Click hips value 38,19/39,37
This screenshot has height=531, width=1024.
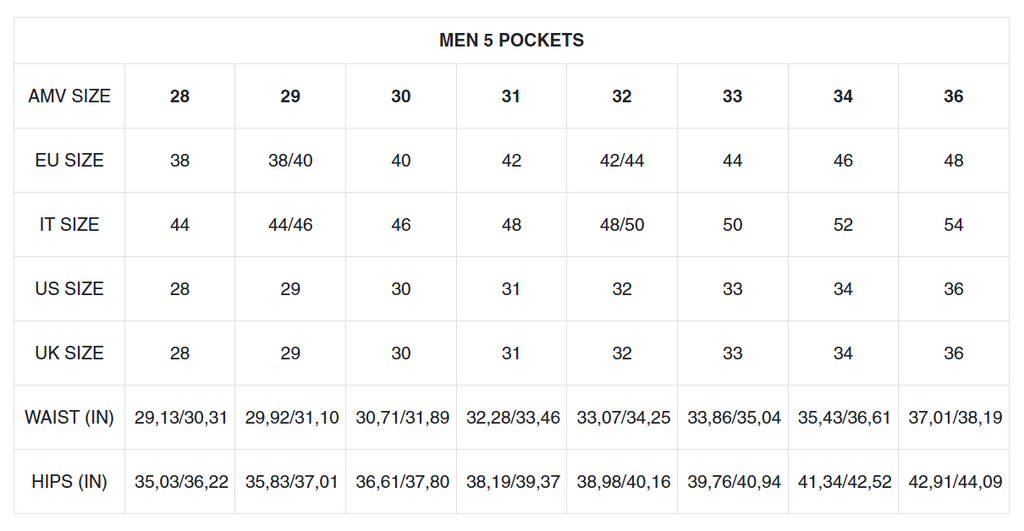click(513, 482)
